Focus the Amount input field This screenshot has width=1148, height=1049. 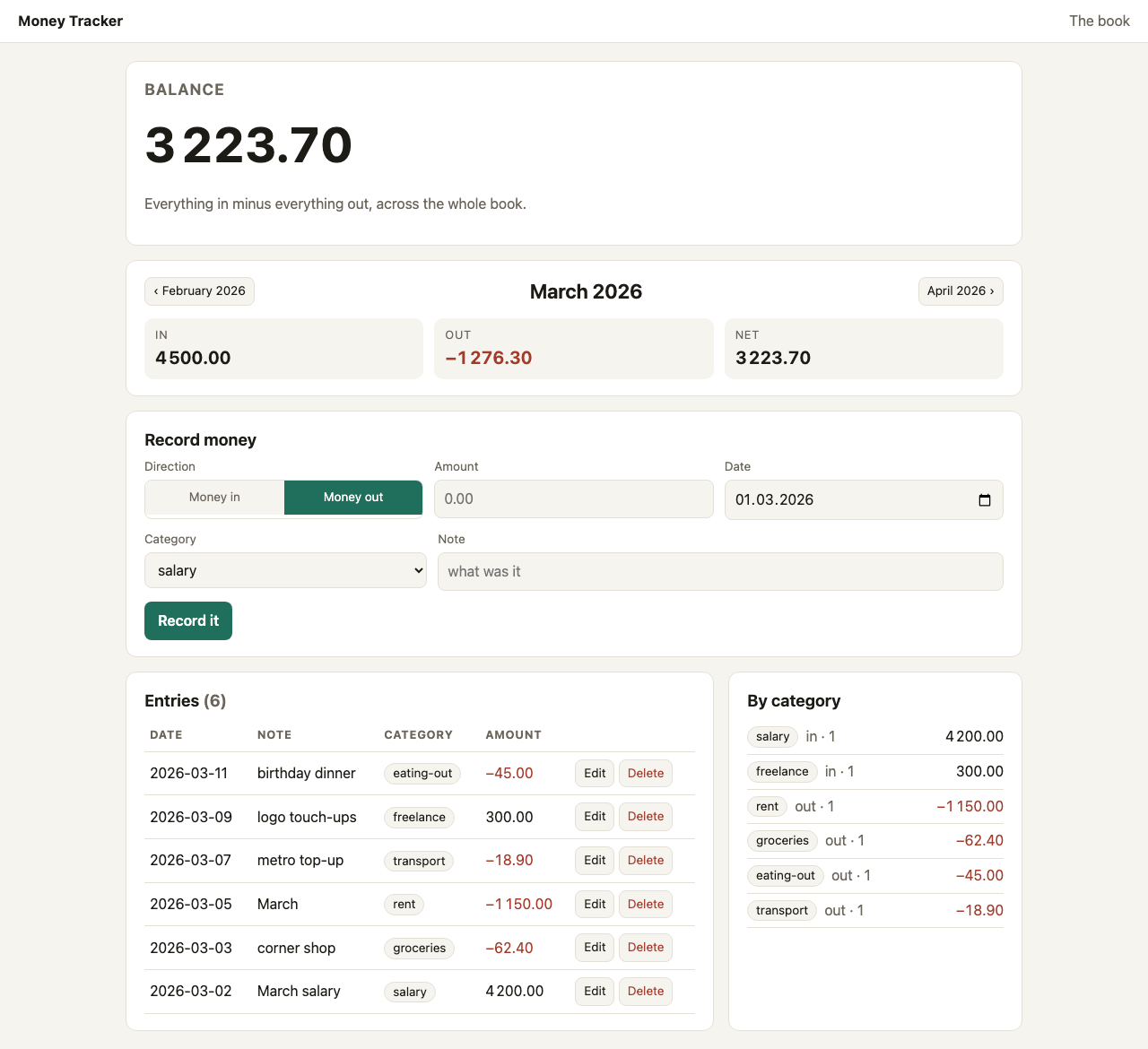pos(574,499)
